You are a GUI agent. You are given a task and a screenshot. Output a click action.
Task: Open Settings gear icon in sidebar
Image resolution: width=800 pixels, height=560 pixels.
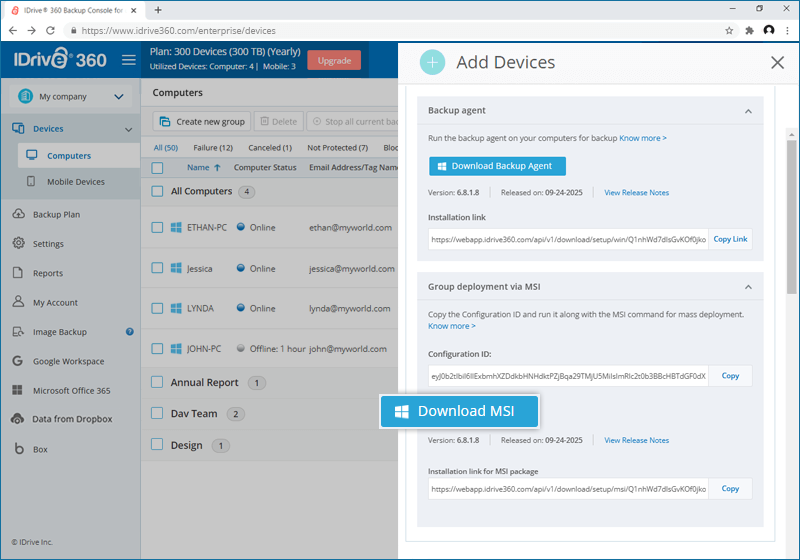(18, 243)
